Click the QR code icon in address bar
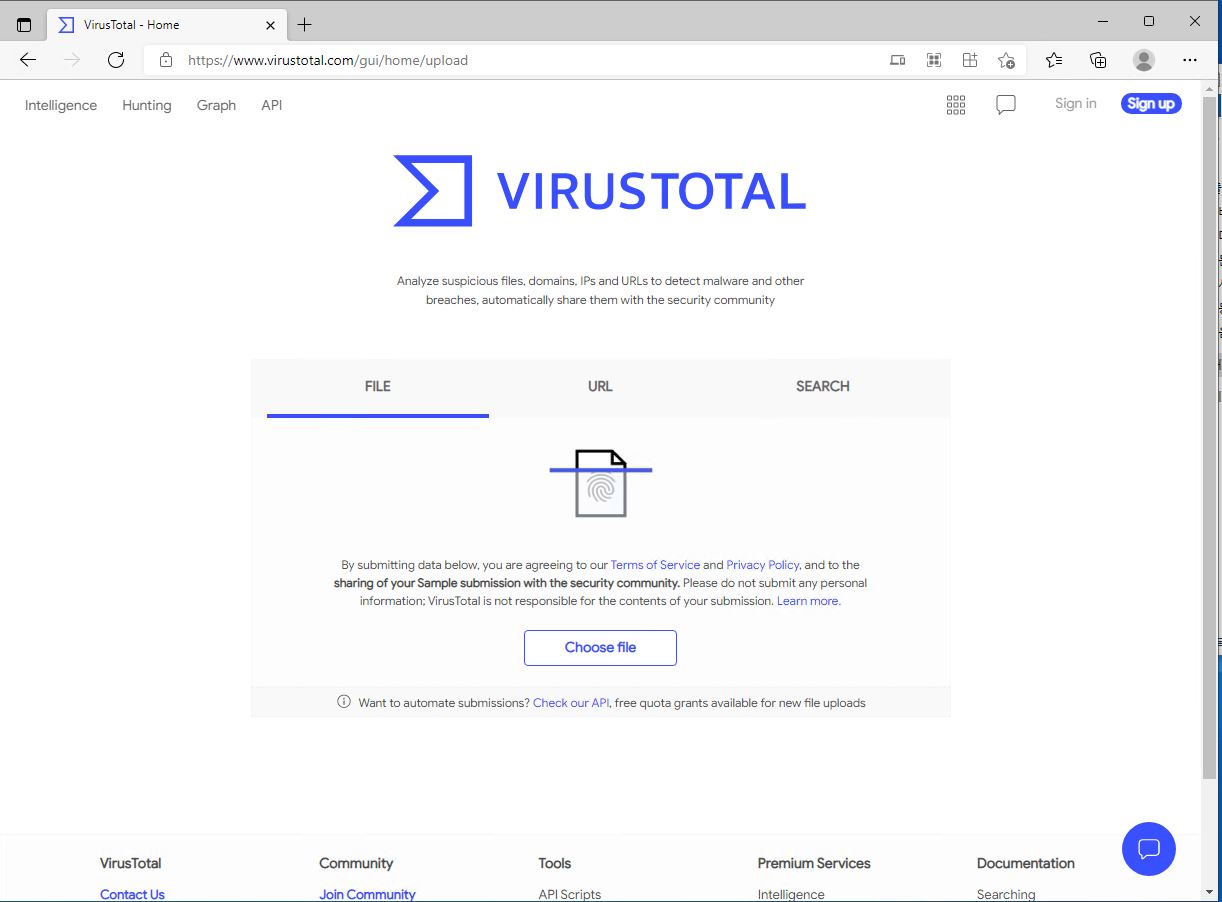 pos(934,60)
